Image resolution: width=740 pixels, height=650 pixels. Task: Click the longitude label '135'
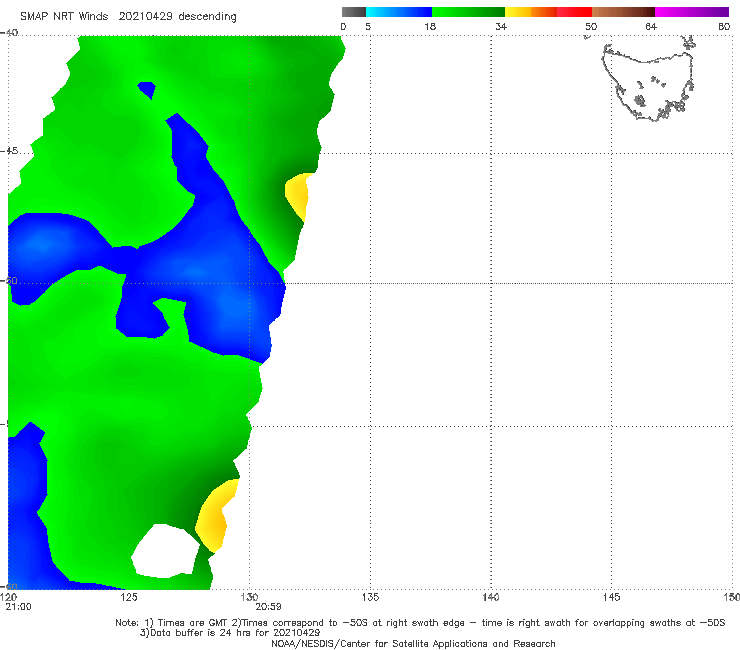click(x=370, y=598)
